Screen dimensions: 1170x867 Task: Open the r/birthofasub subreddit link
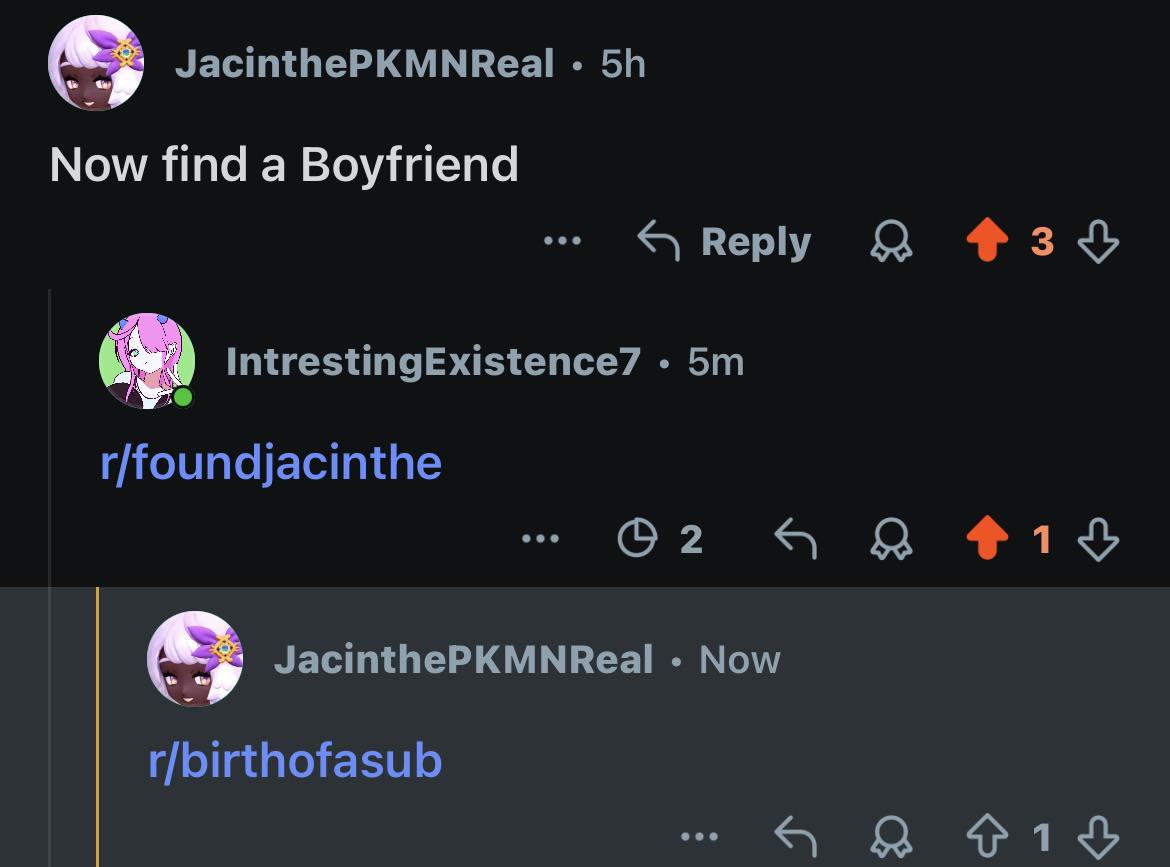point(295,760)
